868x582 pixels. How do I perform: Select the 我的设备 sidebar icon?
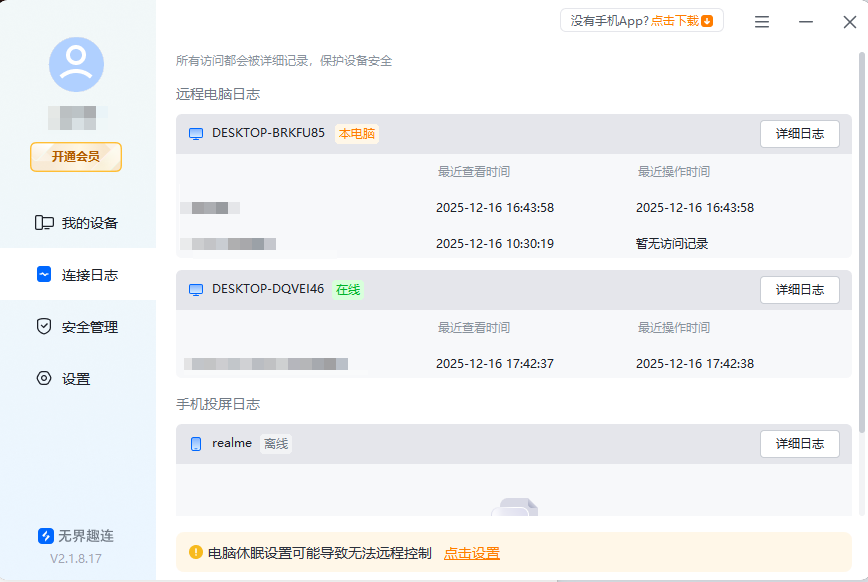click(x=42, y=222)
